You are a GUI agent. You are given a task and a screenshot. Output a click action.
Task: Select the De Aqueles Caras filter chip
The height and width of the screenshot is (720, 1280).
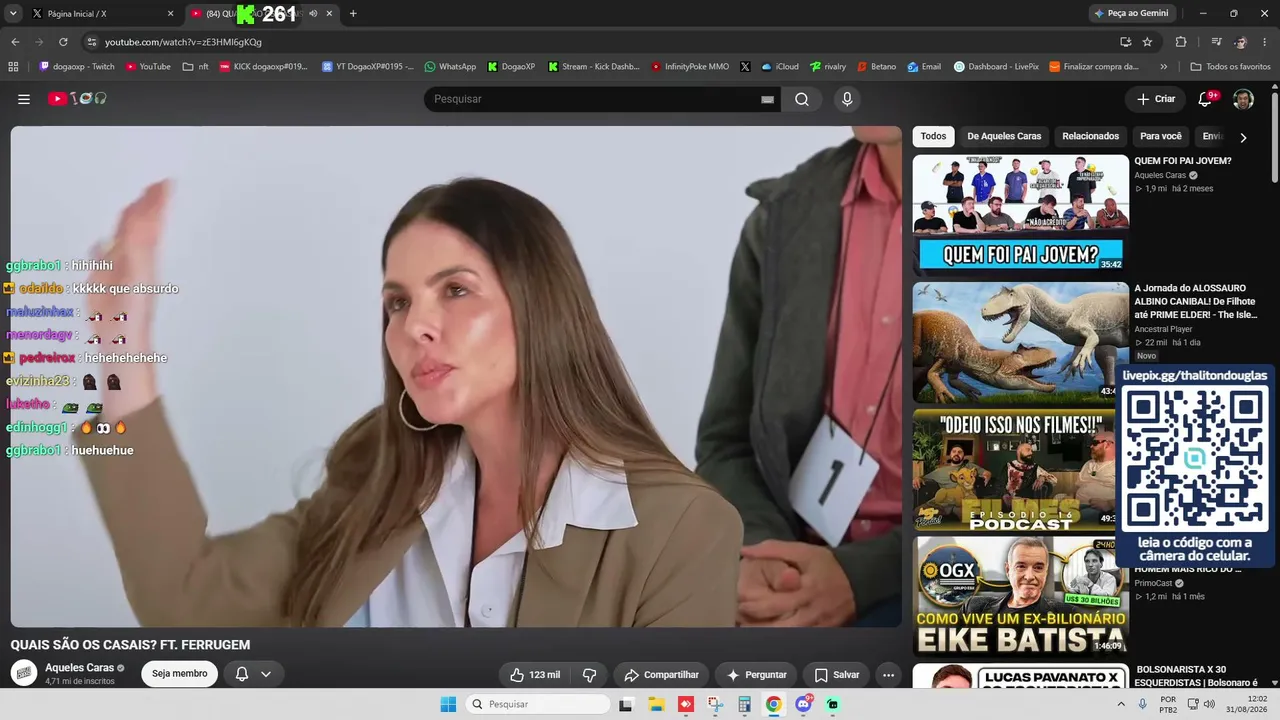tap(1004, 137)
